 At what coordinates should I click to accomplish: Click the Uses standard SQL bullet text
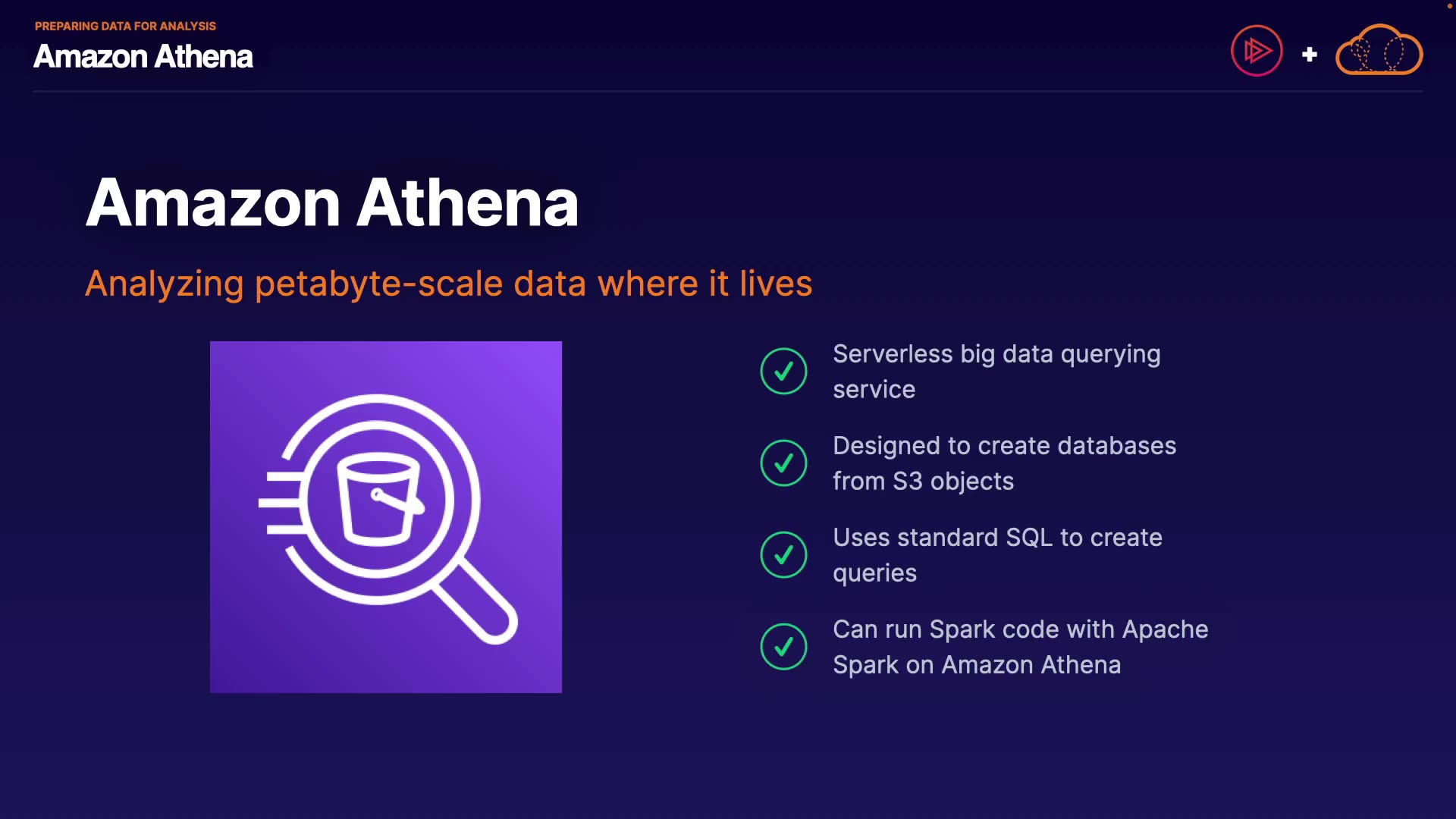click(x=996, y=555)
